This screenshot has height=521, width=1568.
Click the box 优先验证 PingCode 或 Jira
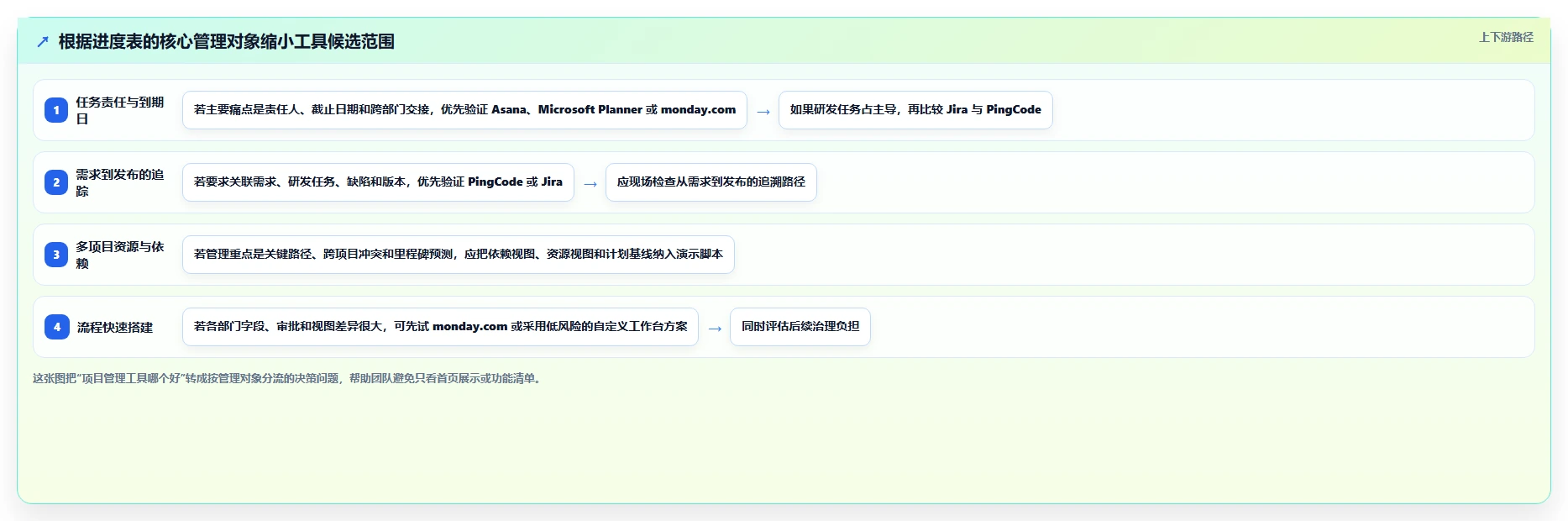[378, 182]
